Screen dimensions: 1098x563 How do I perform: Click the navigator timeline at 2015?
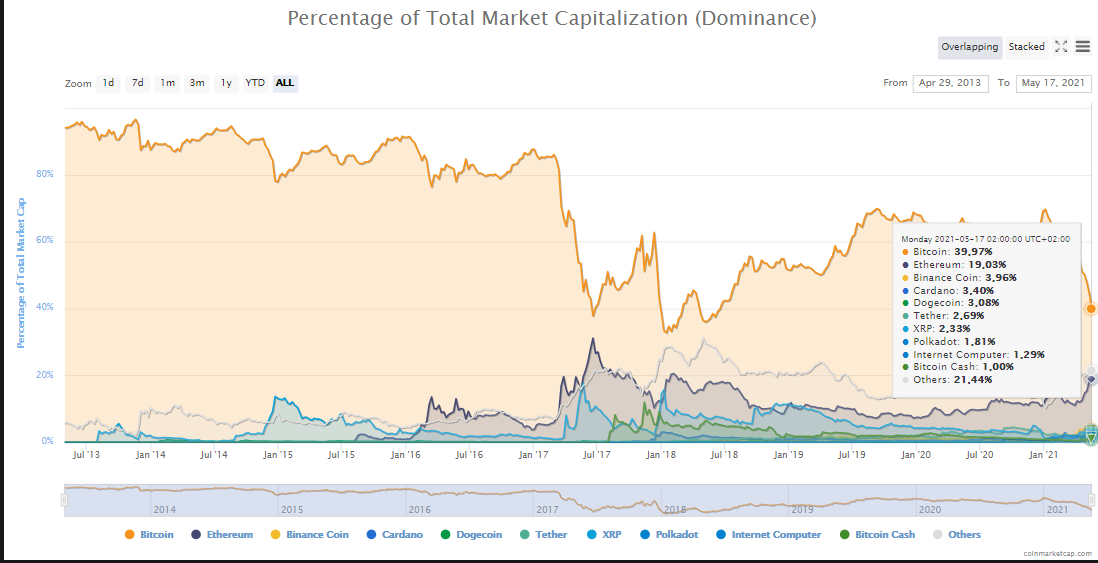pos(291,509)
